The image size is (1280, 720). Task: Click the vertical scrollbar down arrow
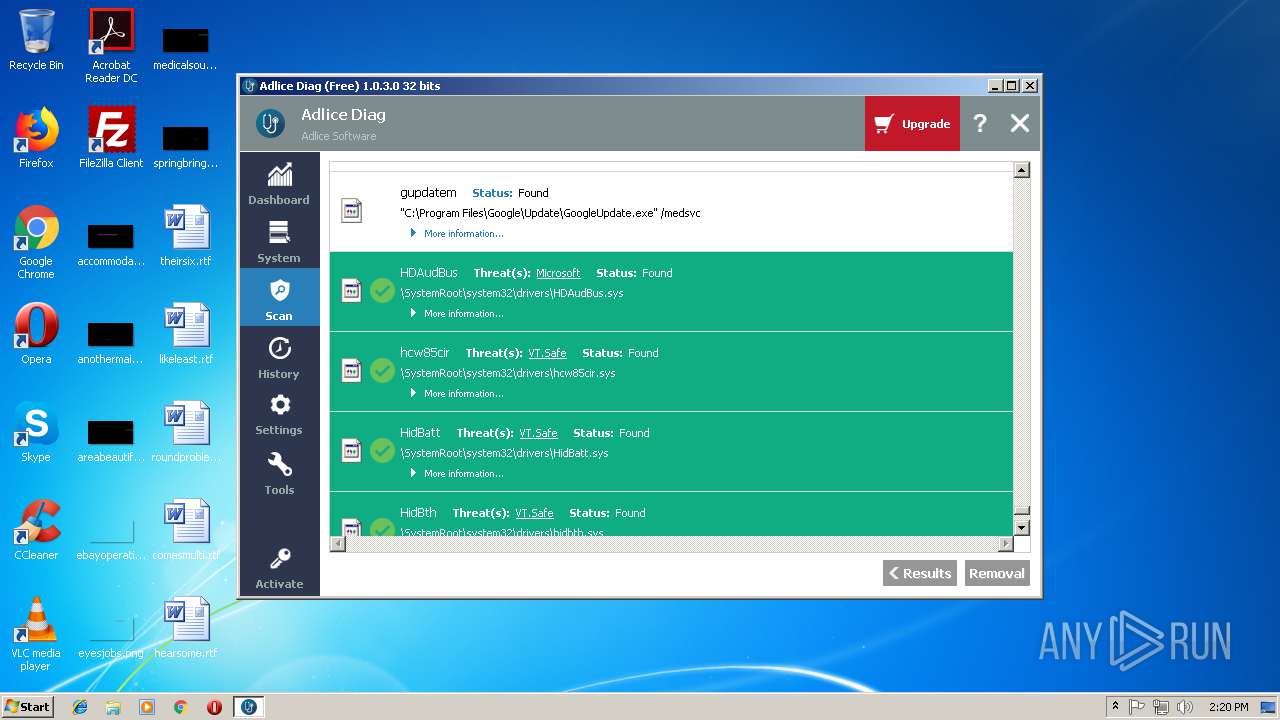pyautogui.click(x=1021, y=527)
